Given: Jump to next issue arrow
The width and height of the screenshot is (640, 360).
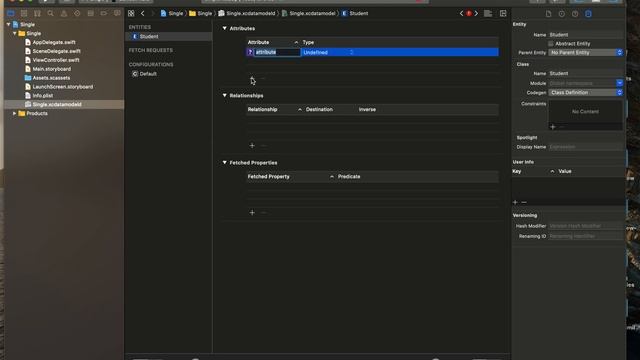Looking at the screenshot, I should click(x=476, y=13).
